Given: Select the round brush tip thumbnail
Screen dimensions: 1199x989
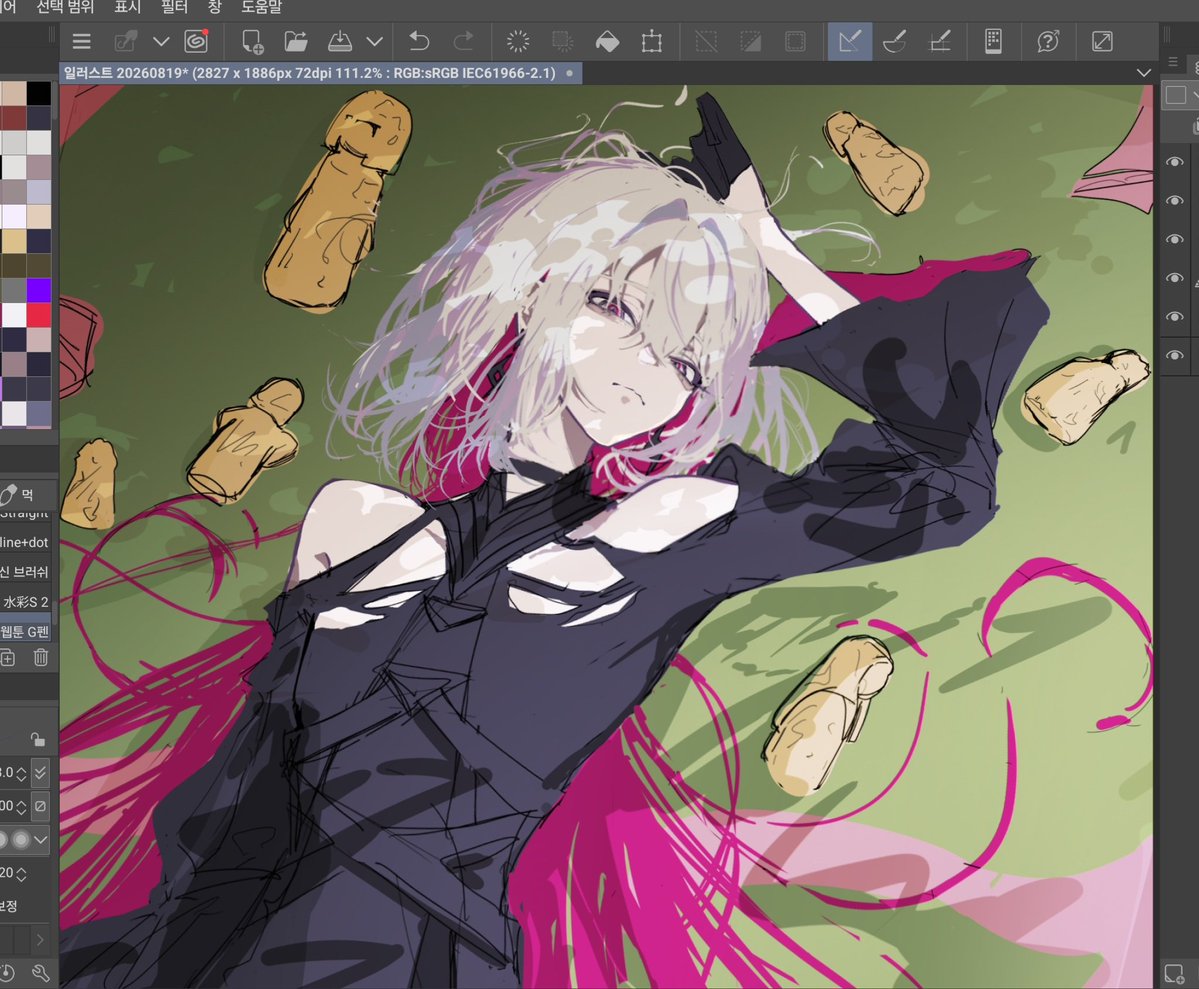Looking at the screenshot, I should (21, 839).
